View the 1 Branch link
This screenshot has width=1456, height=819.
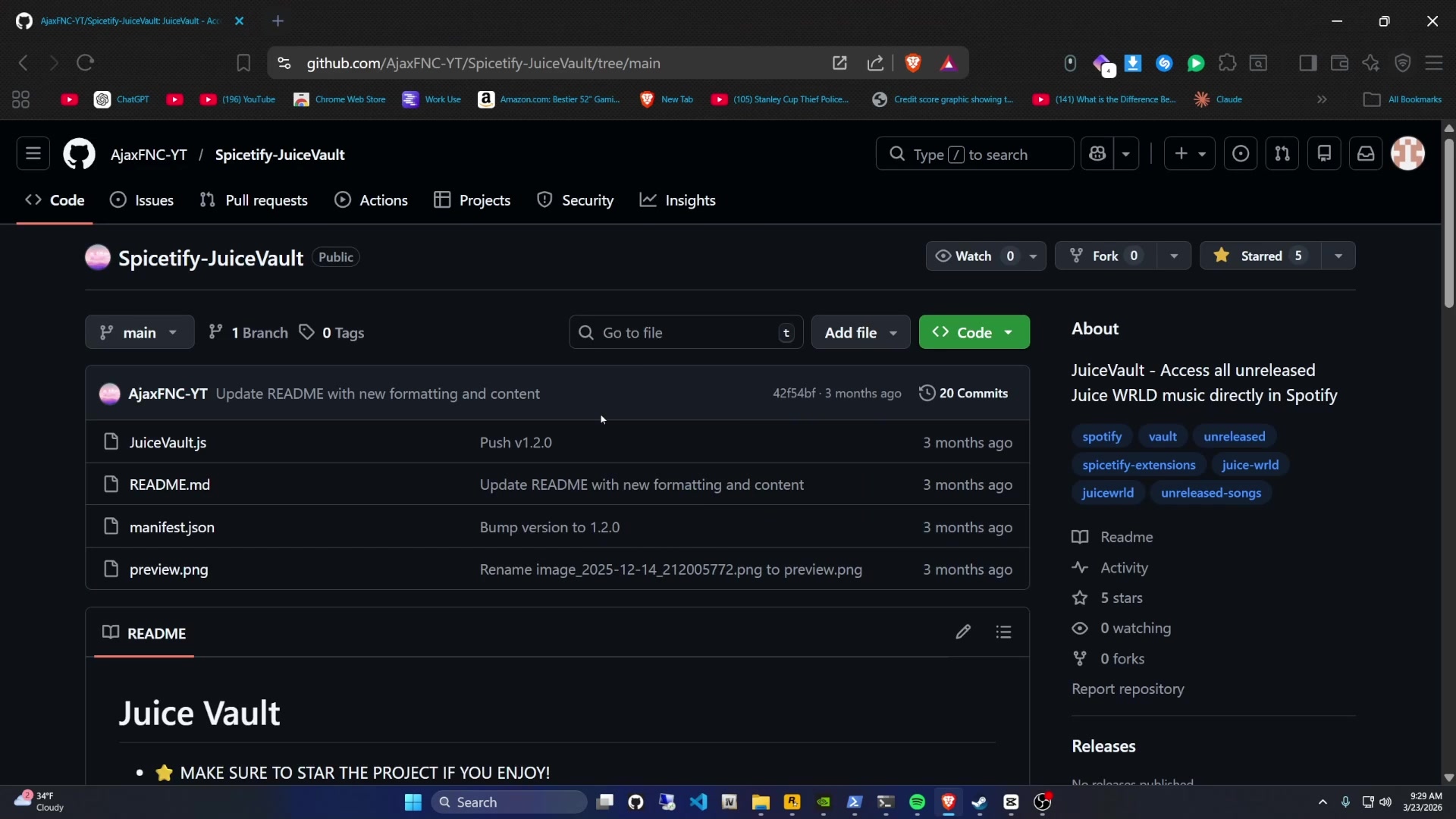point(249,333)
